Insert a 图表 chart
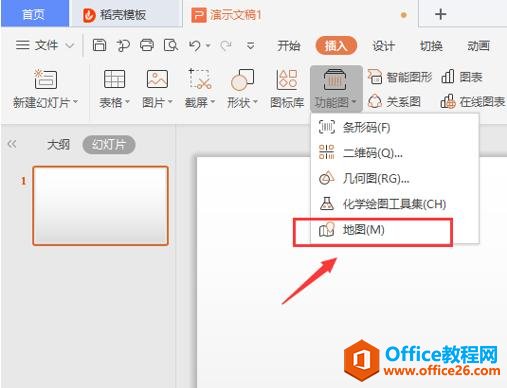Image resolution: width=507 pixels, height=388 pixels. pyautogui.click(x=462, y=77)
